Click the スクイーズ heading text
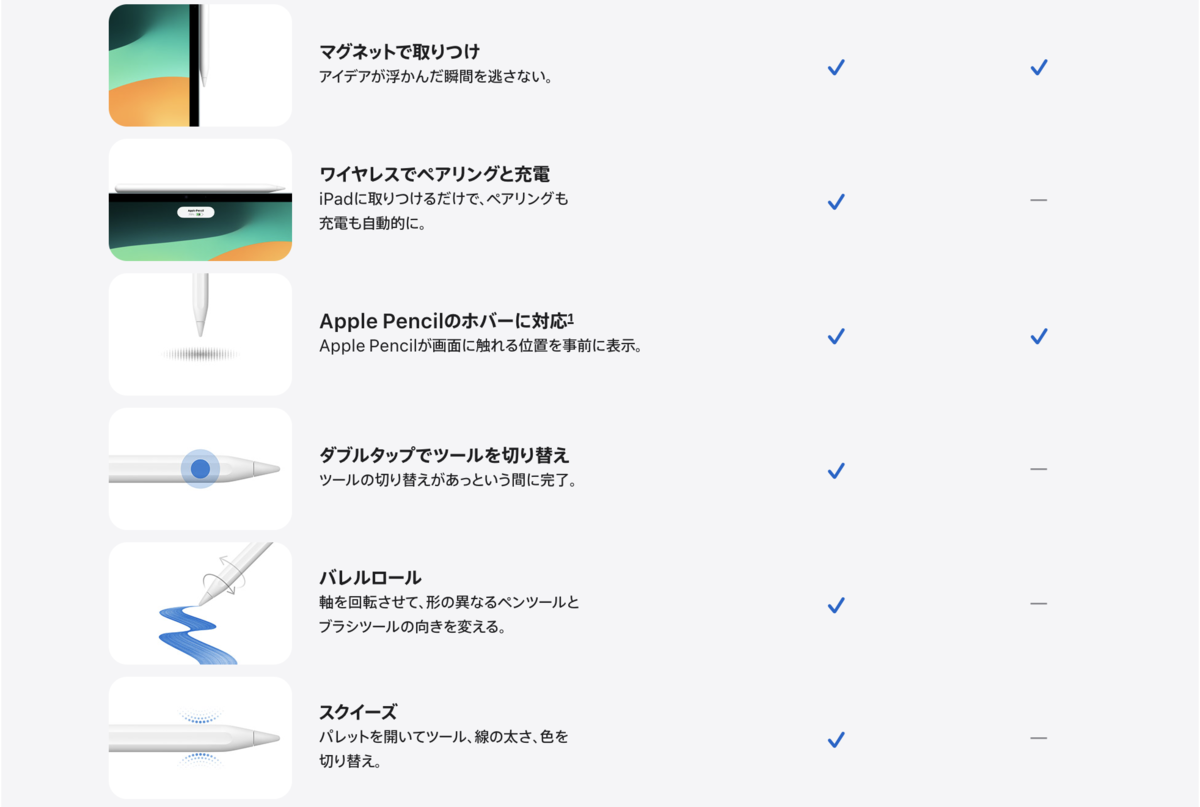Viewport: 1200px width, 807px height. pyautogui.click(x=358, y=712)
